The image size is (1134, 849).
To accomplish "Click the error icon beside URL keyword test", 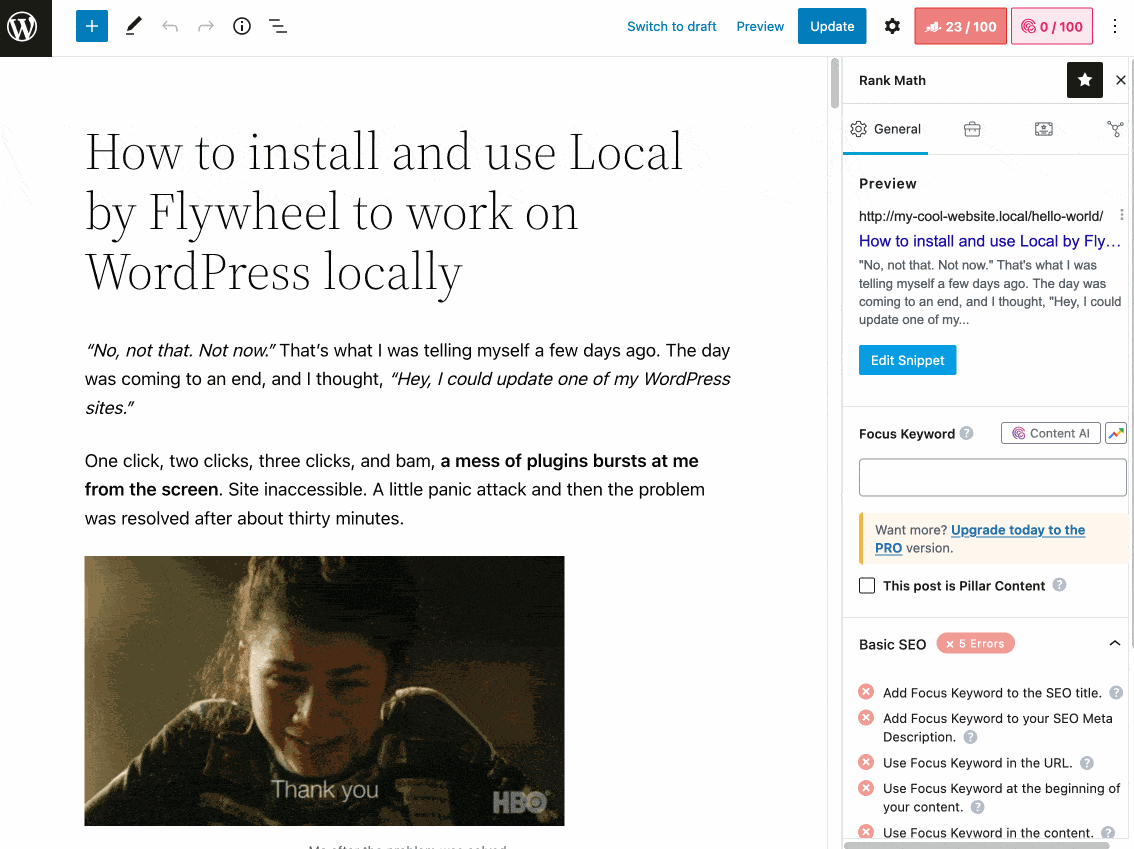I will coord(866,762).
